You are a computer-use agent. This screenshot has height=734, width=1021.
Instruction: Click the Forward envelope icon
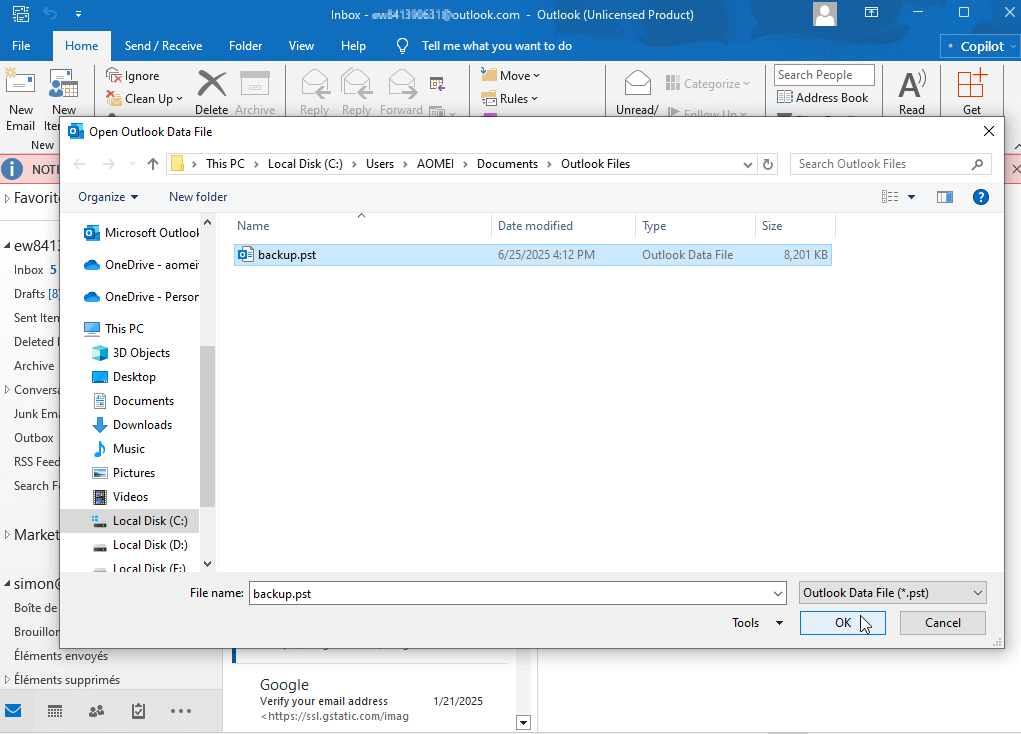pos(402,85)
